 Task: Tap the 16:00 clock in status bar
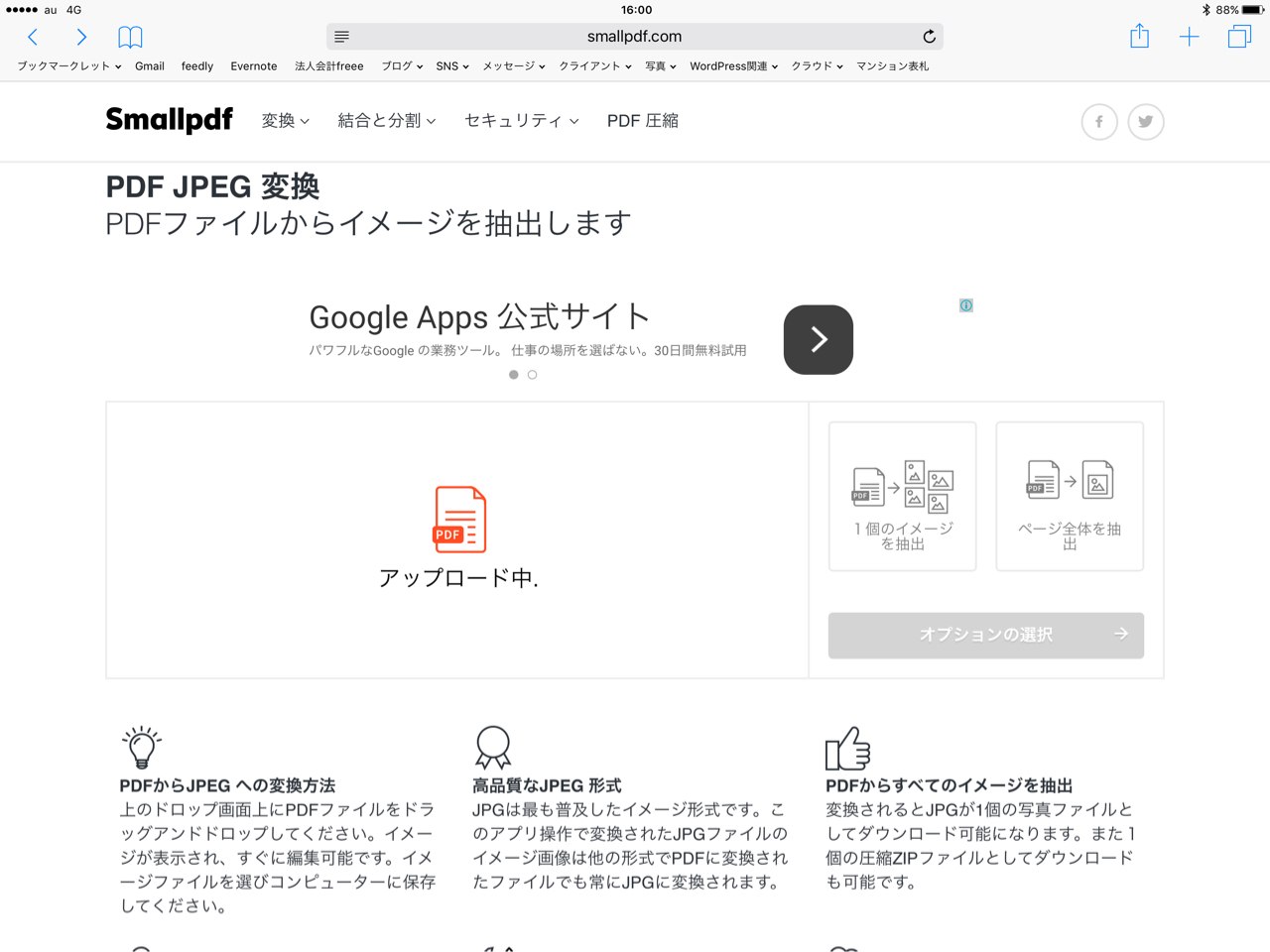(636, 10)
